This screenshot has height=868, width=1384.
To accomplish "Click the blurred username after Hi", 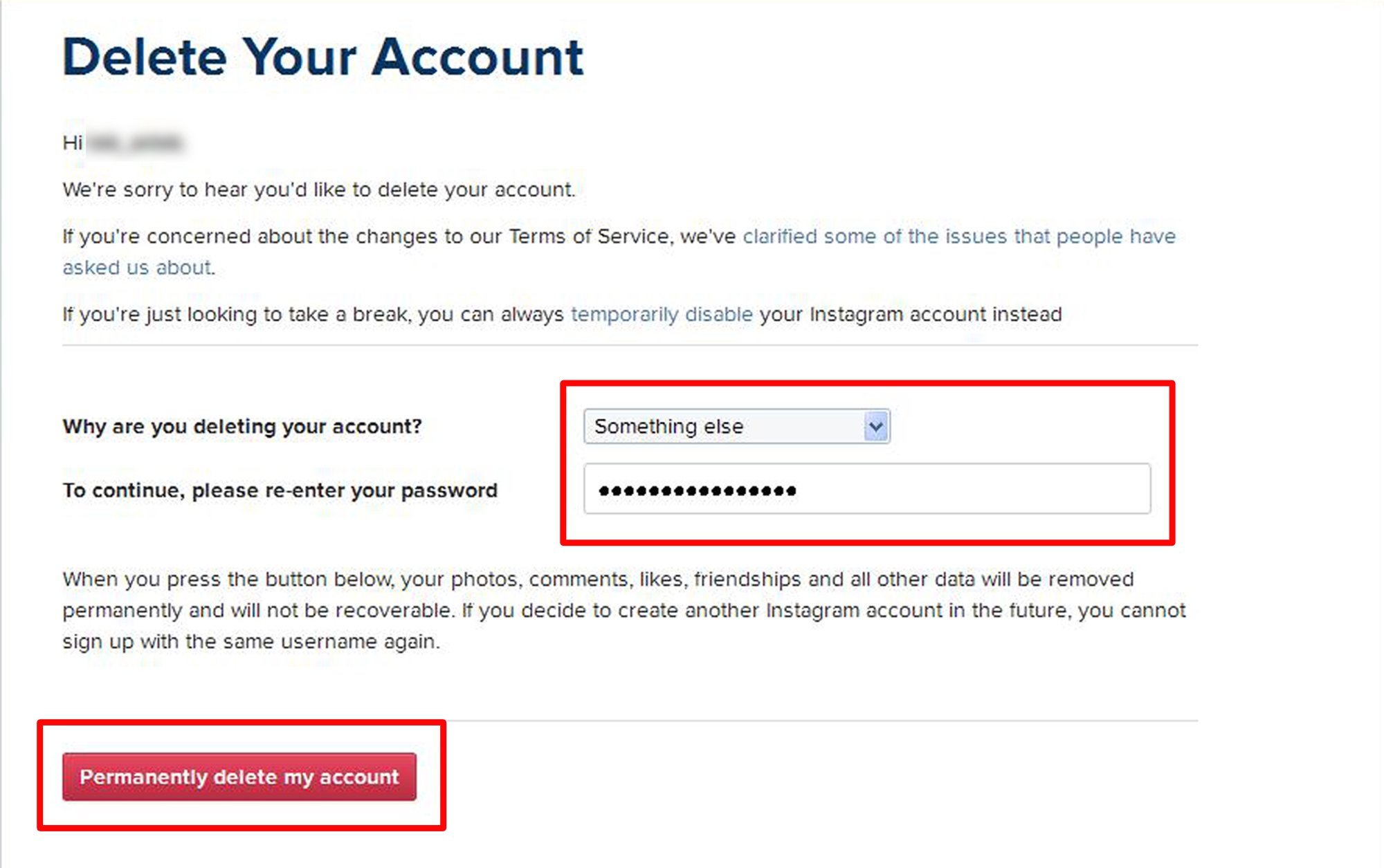I will [x=136, y=143].
